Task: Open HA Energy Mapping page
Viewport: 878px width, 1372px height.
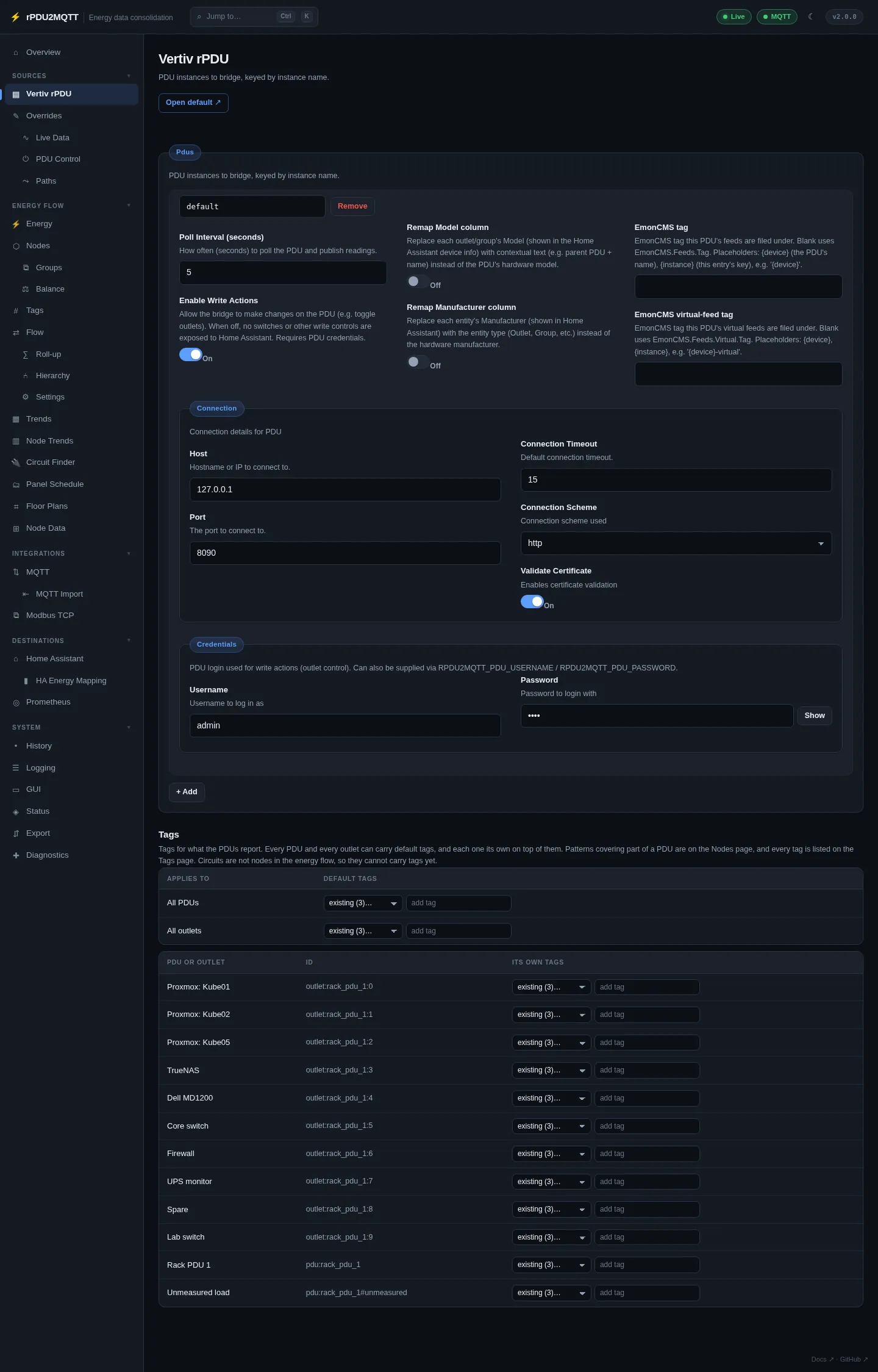Action: tap(71, 681)
